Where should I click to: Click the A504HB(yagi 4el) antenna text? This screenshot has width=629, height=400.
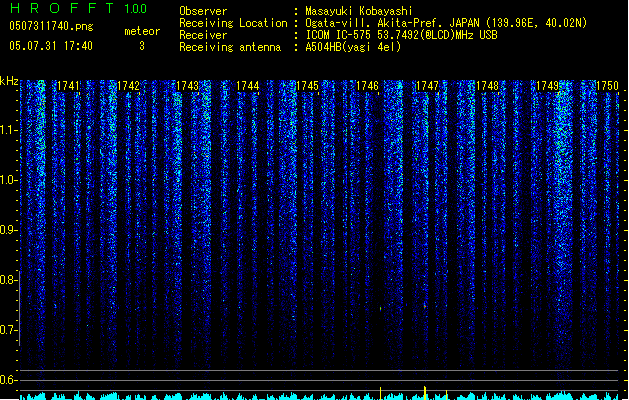tap(353, 47)
